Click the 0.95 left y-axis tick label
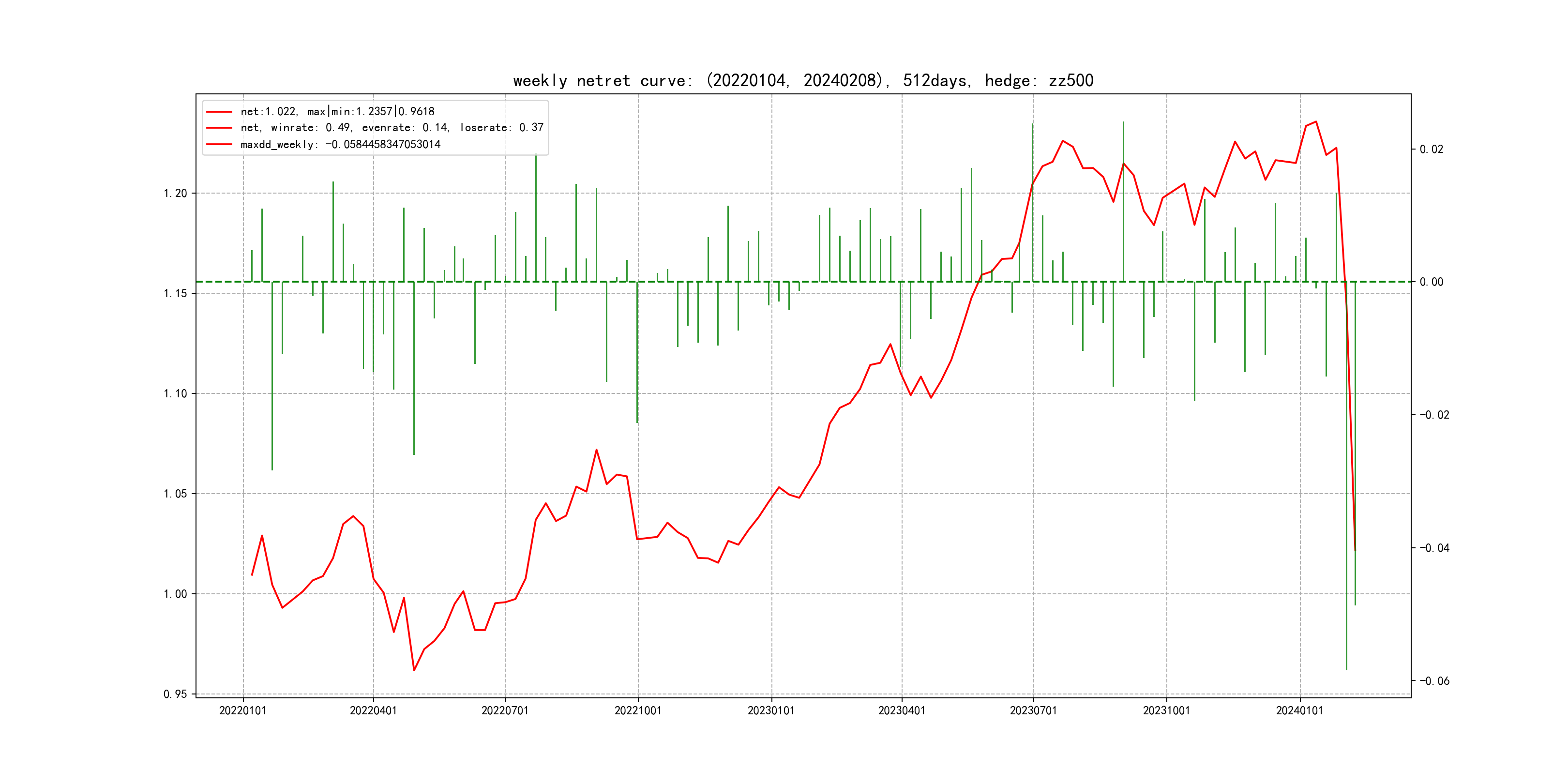1568x784 pixels. 175,694
